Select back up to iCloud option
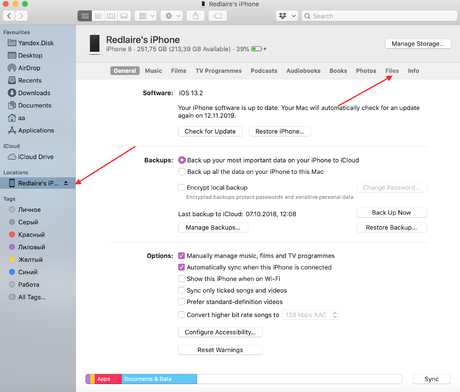The image size is (460, 392). coord(182,160)
